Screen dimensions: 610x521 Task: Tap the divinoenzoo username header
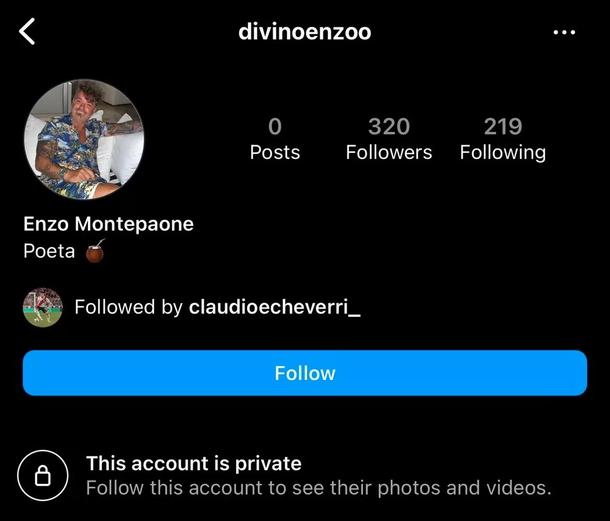pyautogui.click(x=305, y=32)
